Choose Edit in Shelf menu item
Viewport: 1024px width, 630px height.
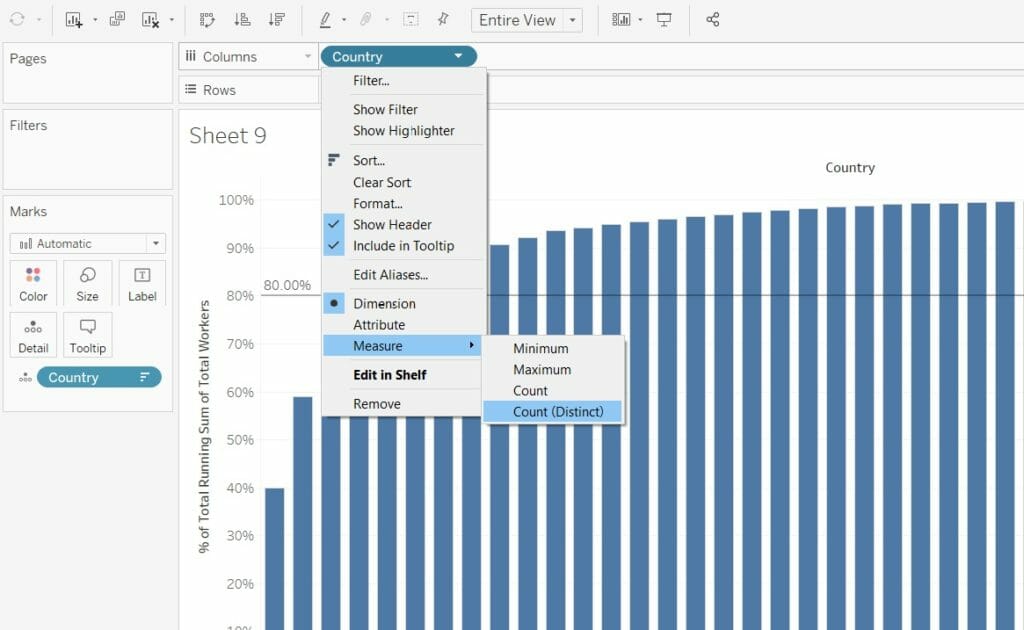coord(389,375)
